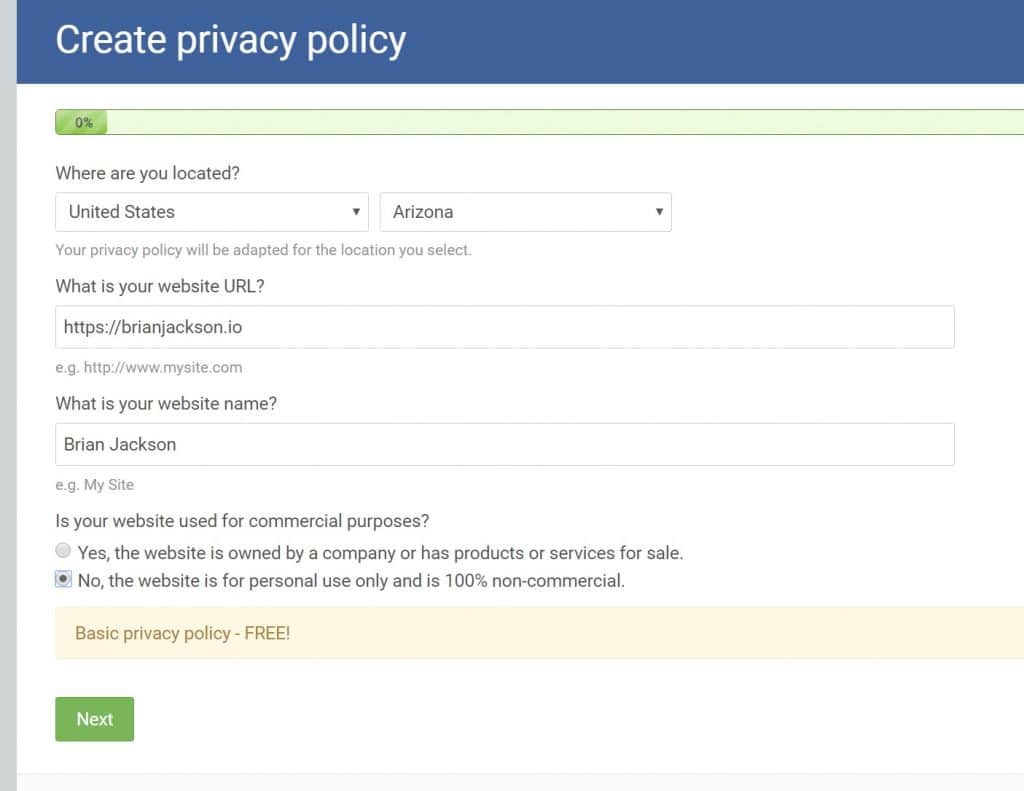Click the 'Basic privacy policy - FREE!' notice
Screen dimensions: 1024x791
(x=181, y=633)
